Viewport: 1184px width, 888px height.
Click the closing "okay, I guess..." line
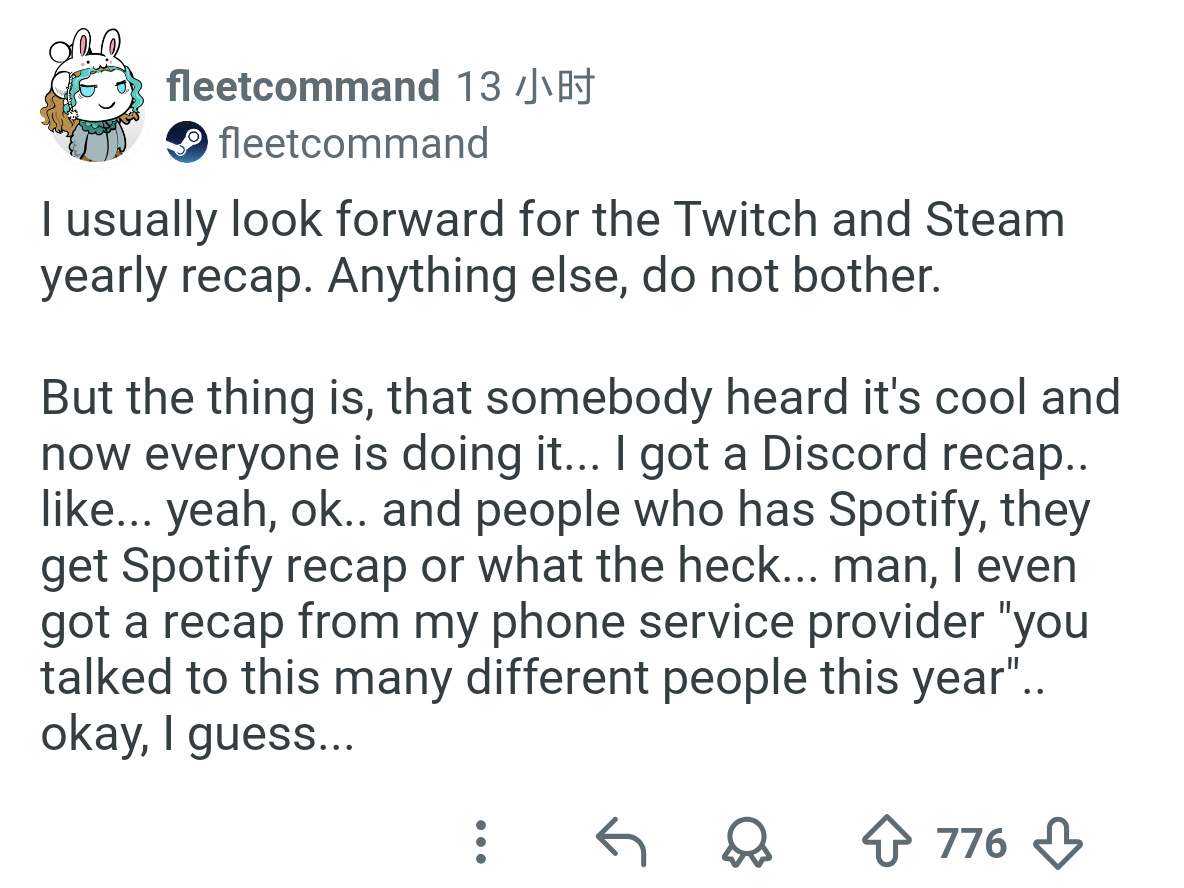tap(196, 735)
